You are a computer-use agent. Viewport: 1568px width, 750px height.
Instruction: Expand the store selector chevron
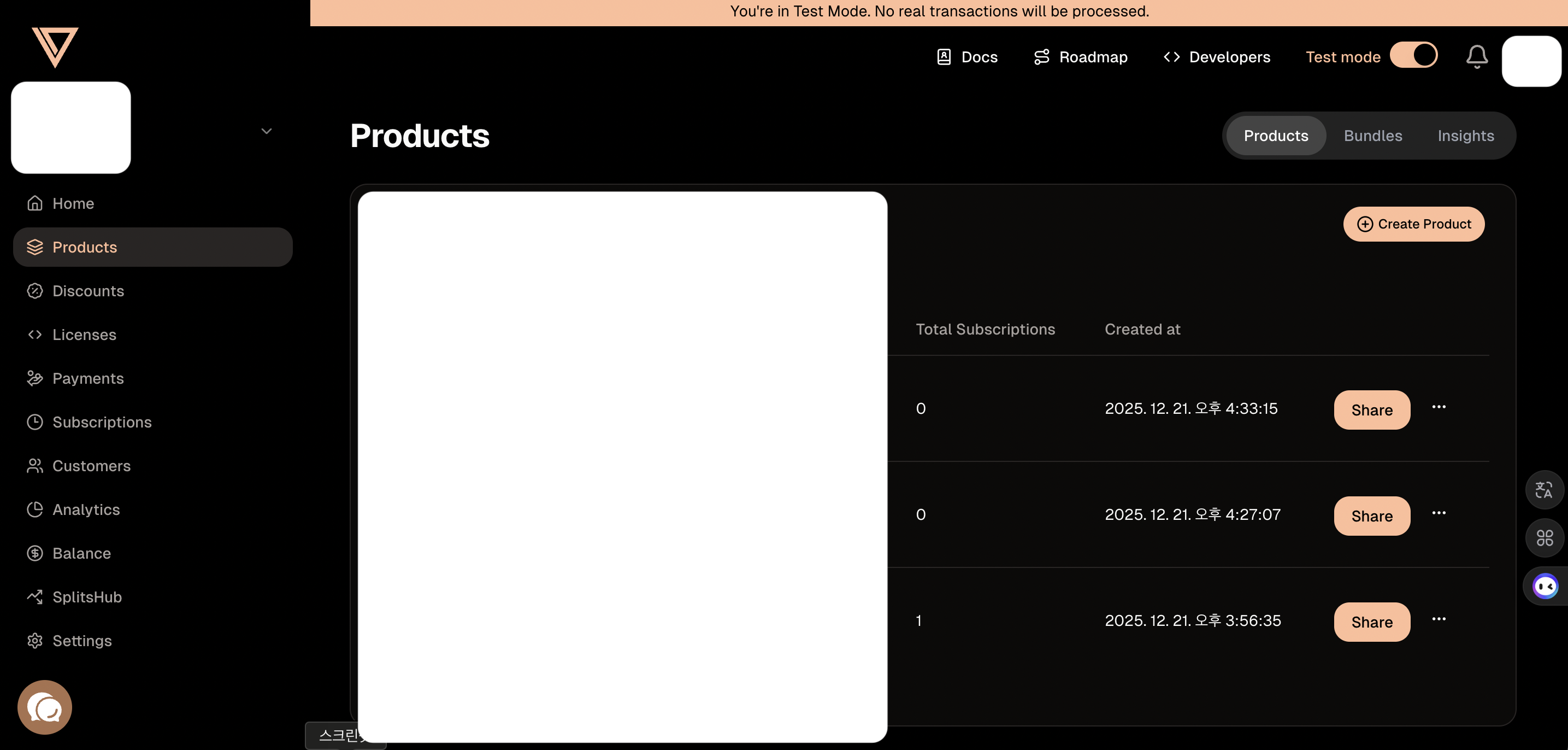click(x=266, y=131)
